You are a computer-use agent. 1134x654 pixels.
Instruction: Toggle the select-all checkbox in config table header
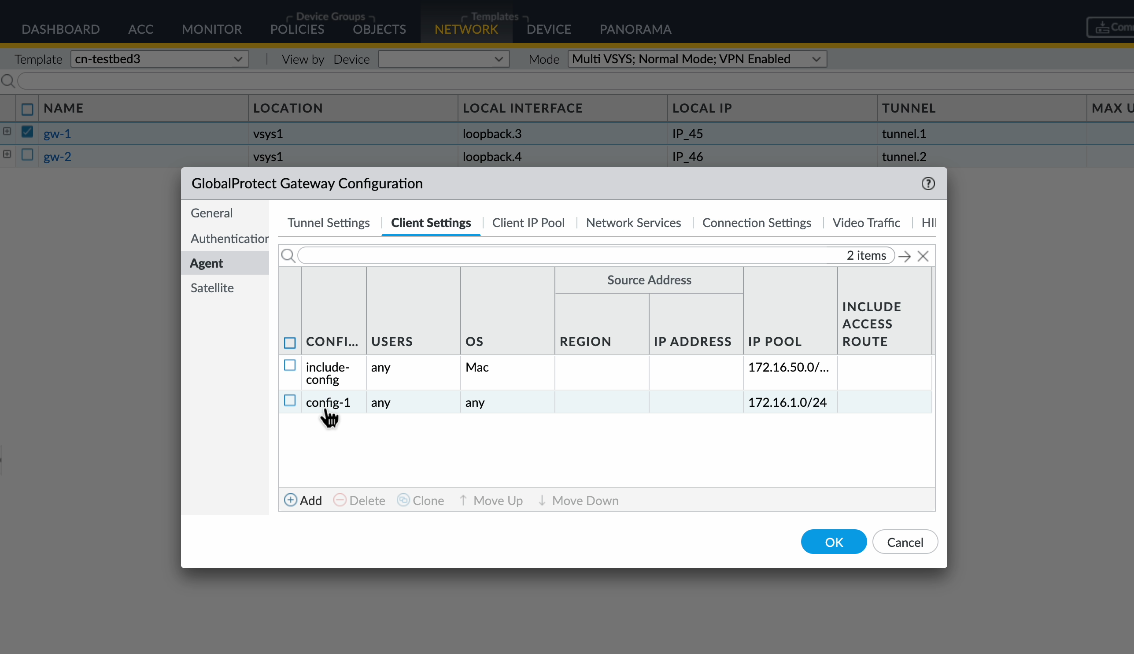pyautogui.click(x=290, y=342)
